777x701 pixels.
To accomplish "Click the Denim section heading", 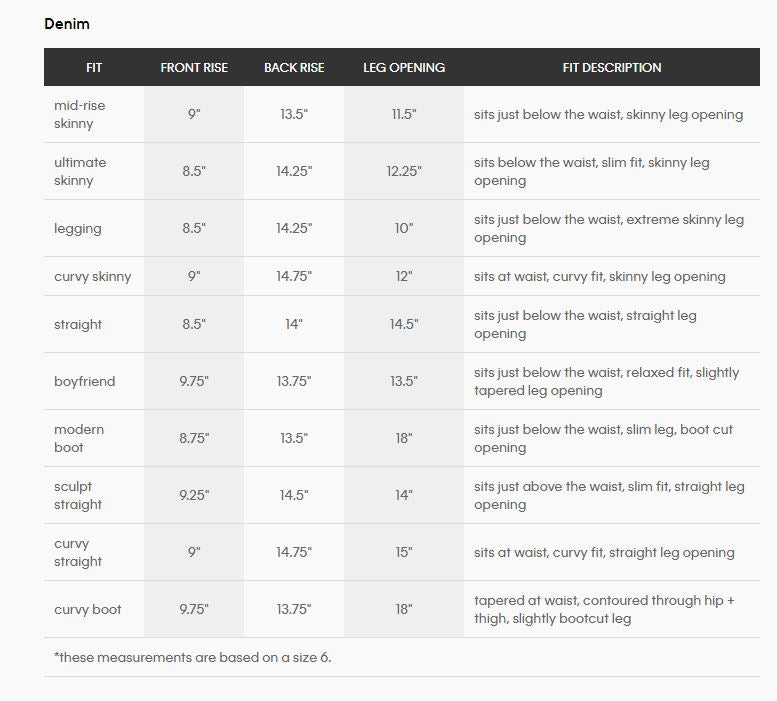I will coord(67,24).
